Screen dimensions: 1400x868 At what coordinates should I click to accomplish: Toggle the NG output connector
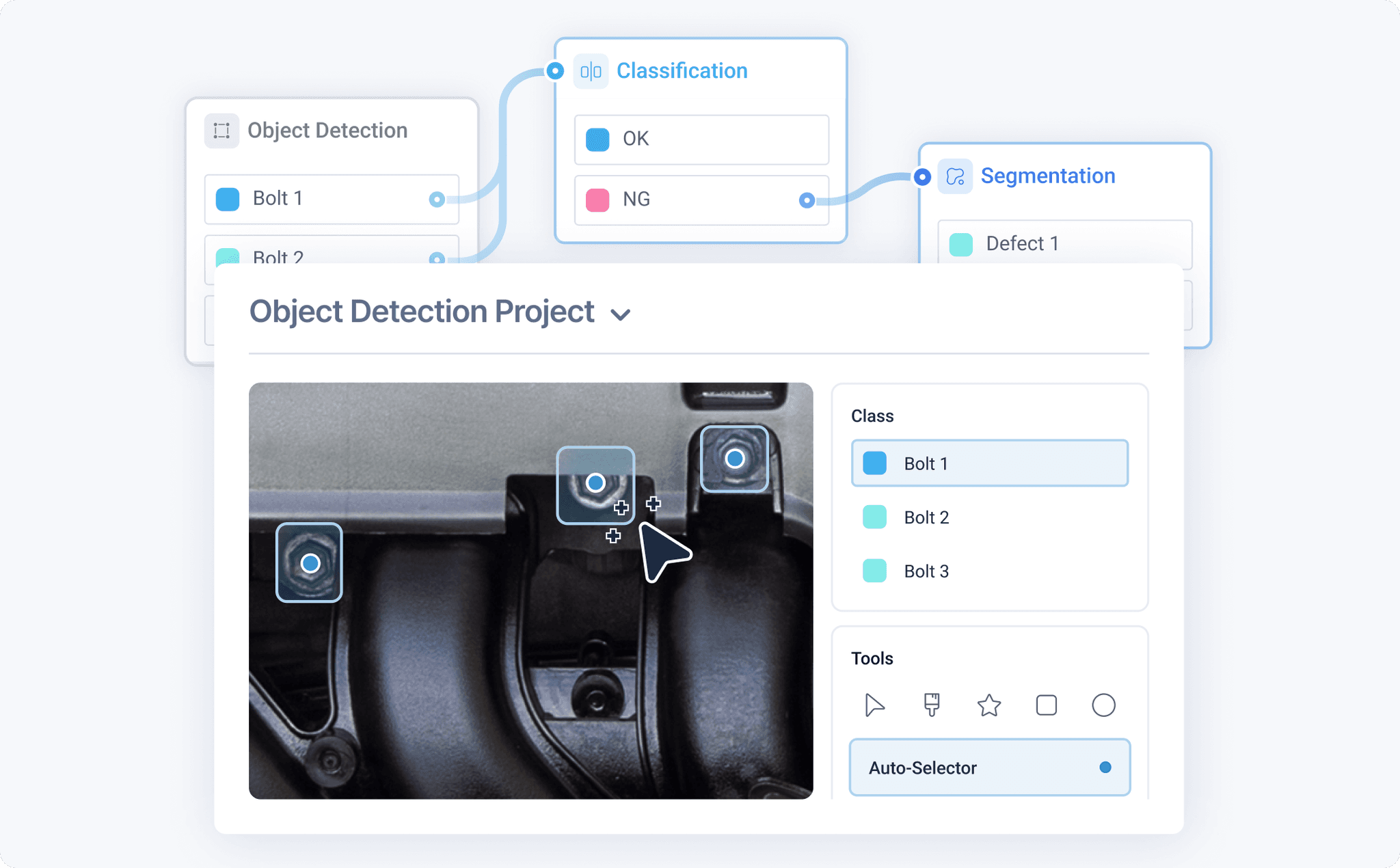pos(807,200)
